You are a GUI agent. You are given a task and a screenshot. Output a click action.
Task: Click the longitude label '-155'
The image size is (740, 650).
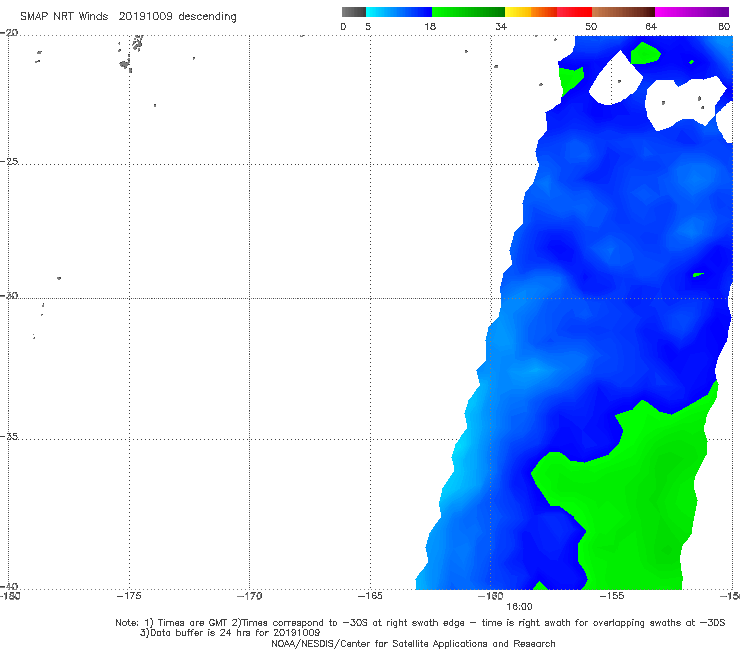coord(612,596)
